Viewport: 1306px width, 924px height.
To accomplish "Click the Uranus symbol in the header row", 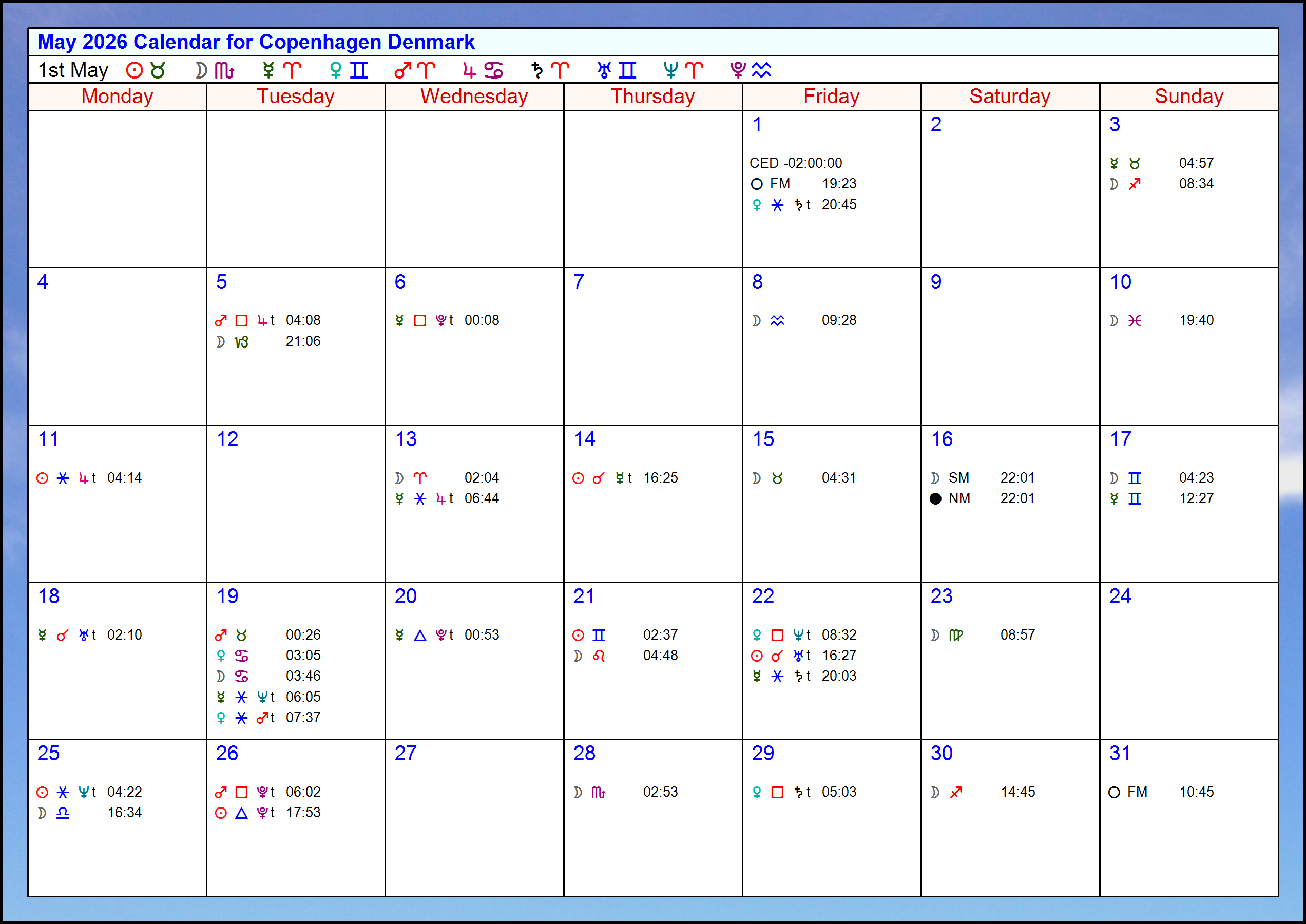I will [604, 70].
